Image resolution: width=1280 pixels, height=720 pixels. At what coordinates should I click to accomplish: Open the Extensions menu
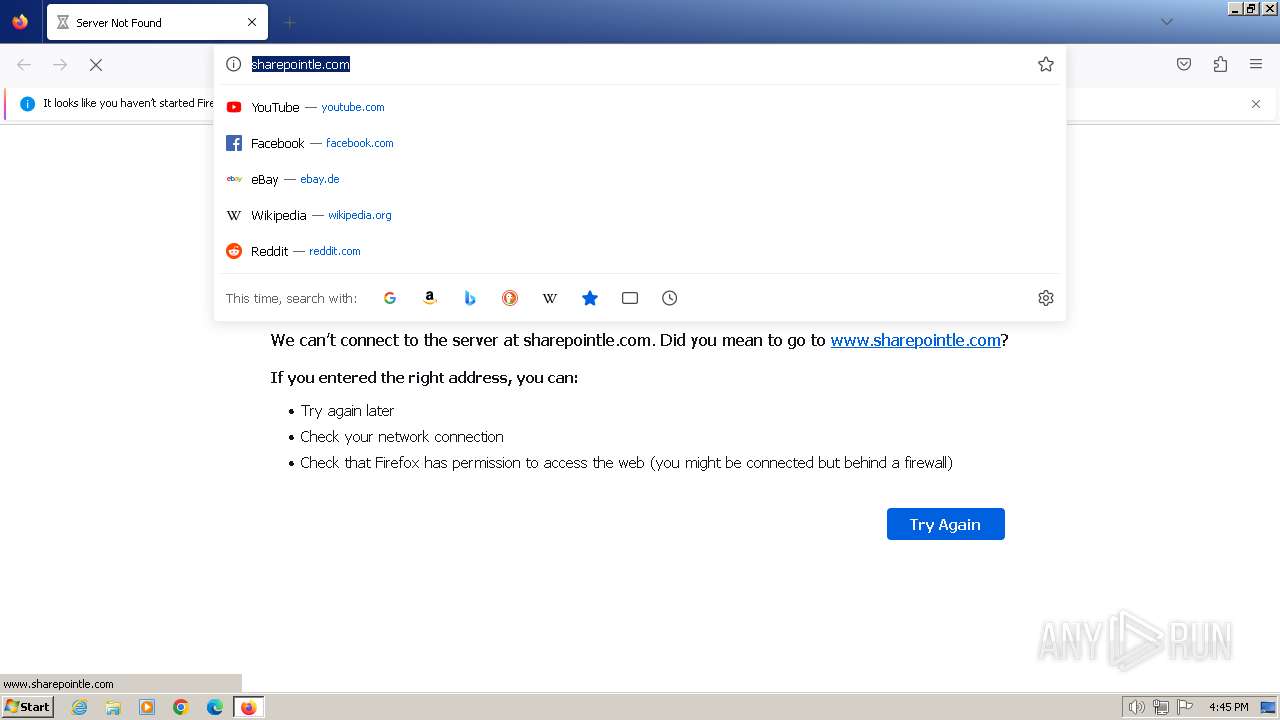[x=1220, y=64]
